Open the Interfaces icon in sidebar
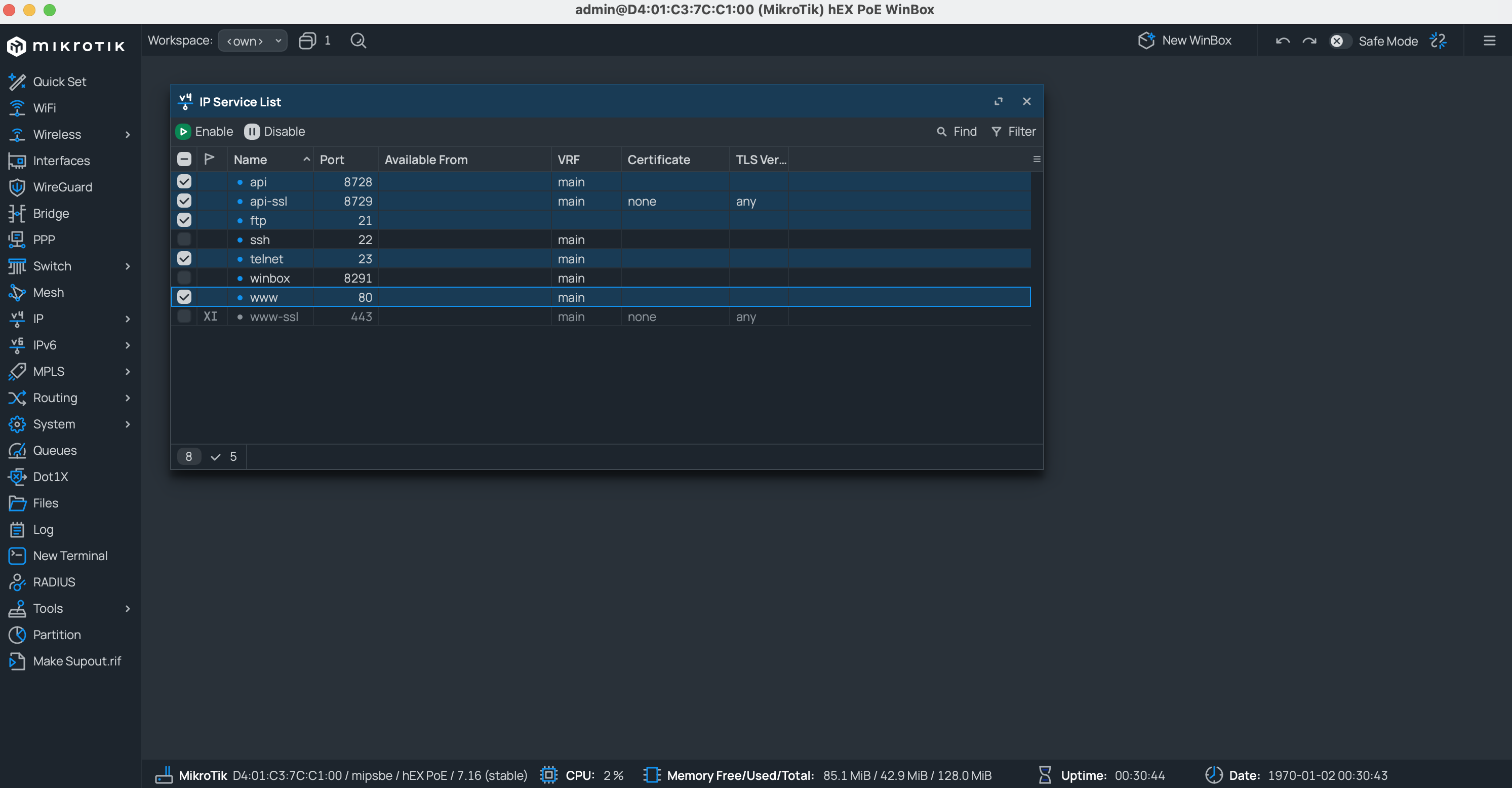This screenshot has width=1512, height=788. point(17,161)
